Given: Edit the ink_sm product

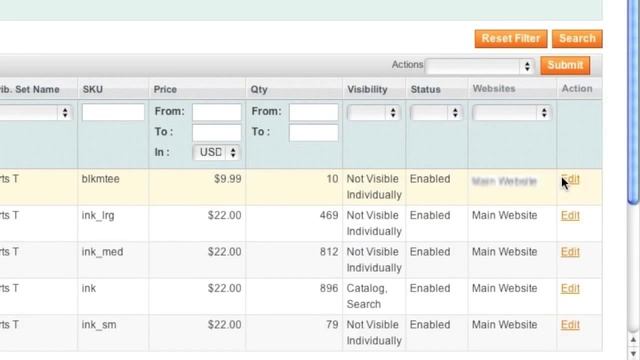Looking at the screenshot, I should [570, 325].
